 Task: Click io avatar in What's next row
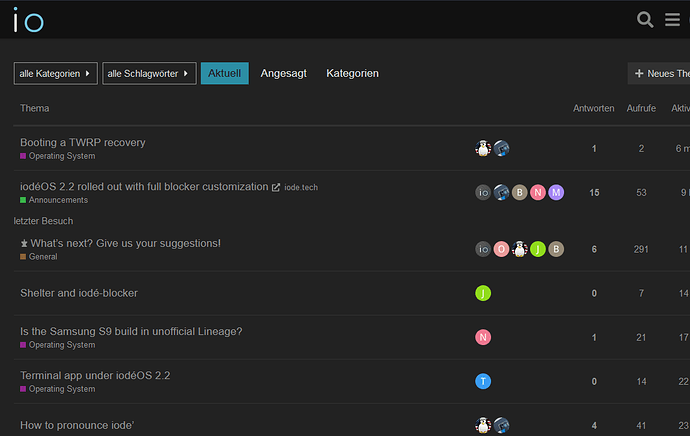pyautogui.click(x=483, y=249)
